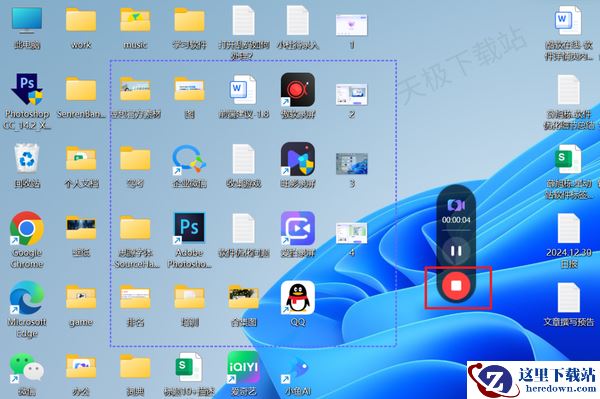Select the QQ penguin shortcut
The height and width of the screenshot is (399, 600).
[x=298, y=298]
